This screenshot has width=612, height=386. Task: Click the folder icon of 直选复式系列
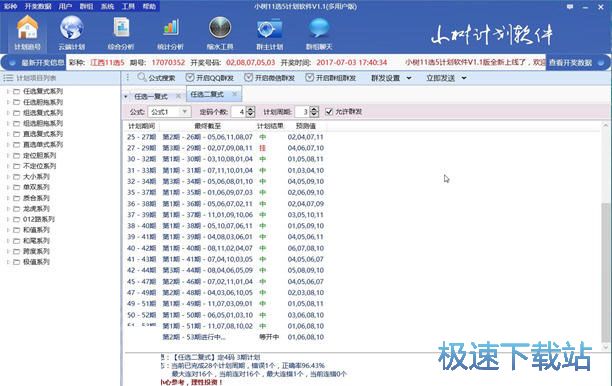pos(16,134)
